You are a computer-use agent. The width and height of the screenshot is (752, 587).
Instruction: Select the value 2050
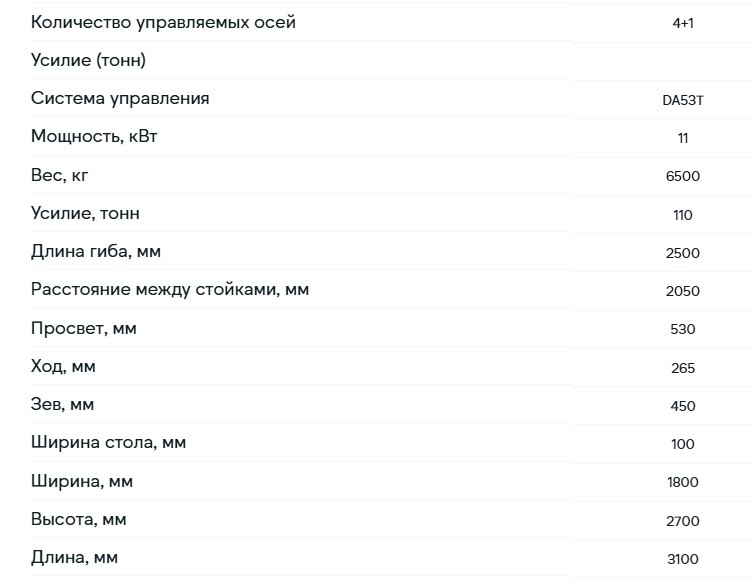[683, 291]
